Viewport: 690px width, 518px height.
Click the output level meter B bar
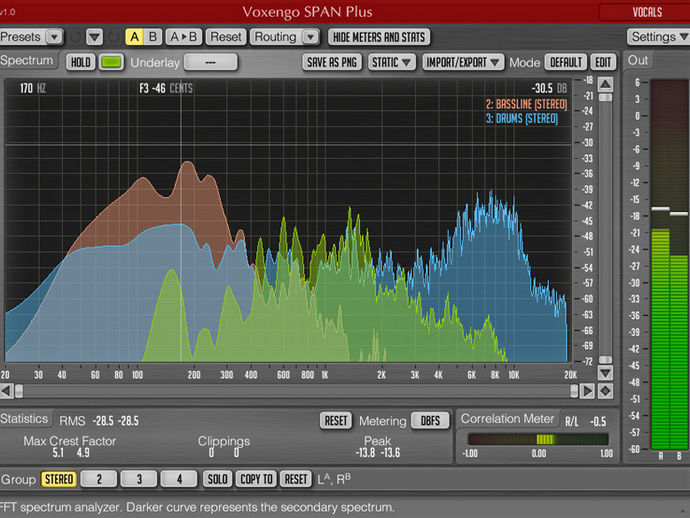pos(679,264)
